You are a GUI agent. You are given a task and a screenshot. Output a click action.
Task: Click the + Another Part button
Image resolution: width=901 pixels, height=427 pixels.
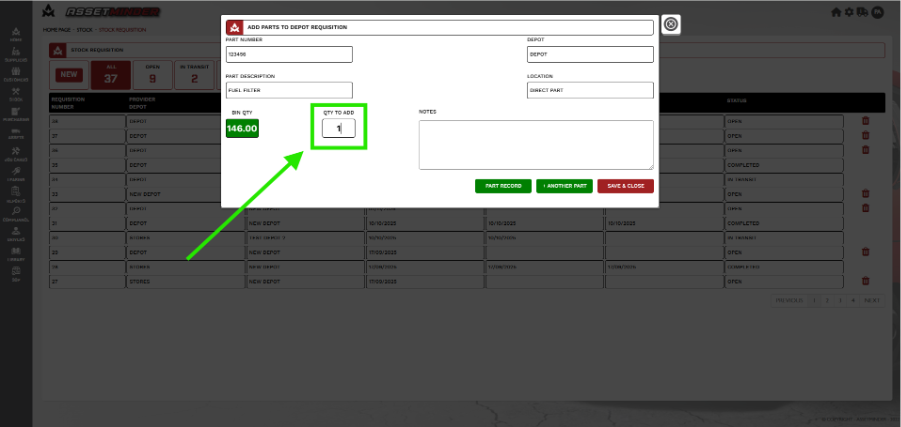pos(564,186)
